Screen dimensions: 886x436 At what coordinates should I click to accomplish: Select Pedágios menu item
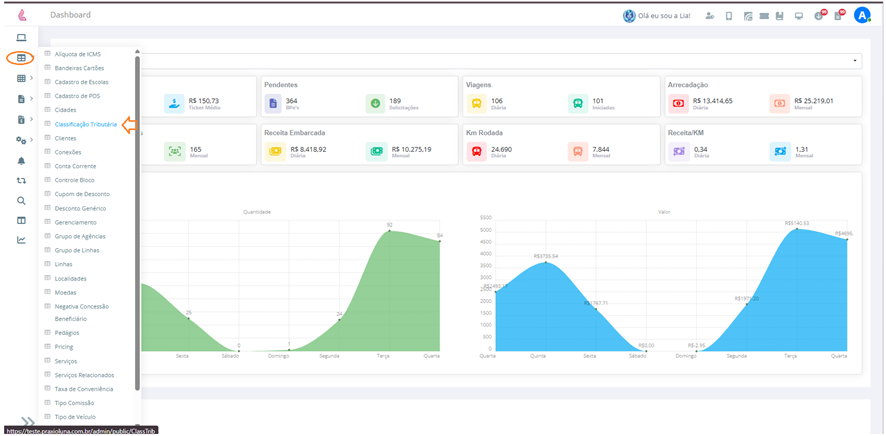click(67, 333)
